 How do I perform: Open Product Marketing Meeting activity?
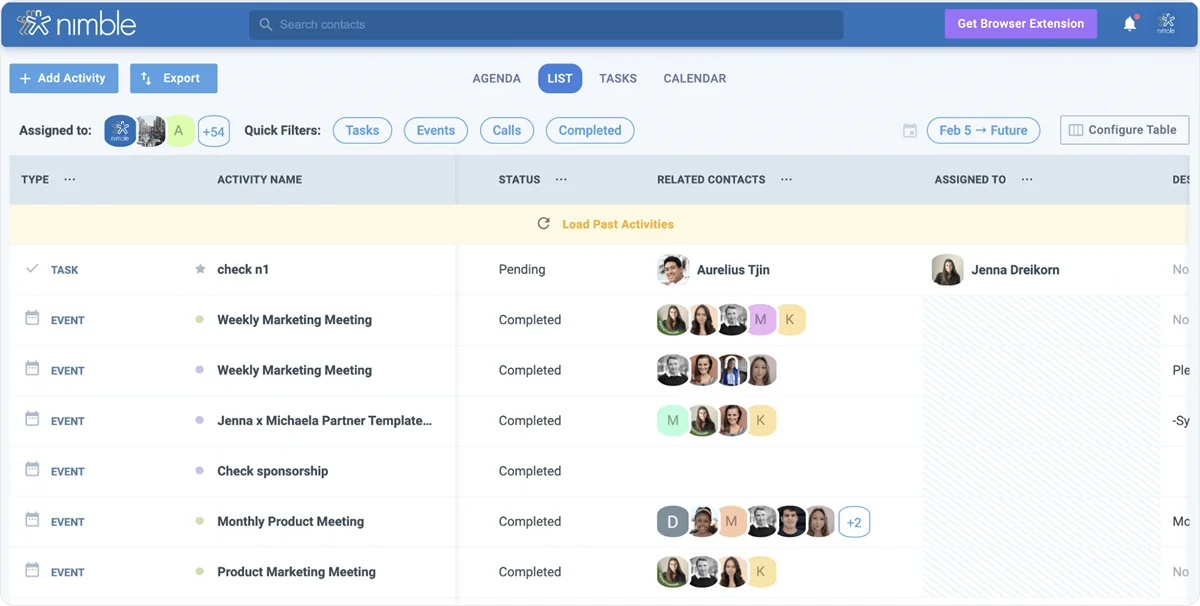click(x=297, y=572)
